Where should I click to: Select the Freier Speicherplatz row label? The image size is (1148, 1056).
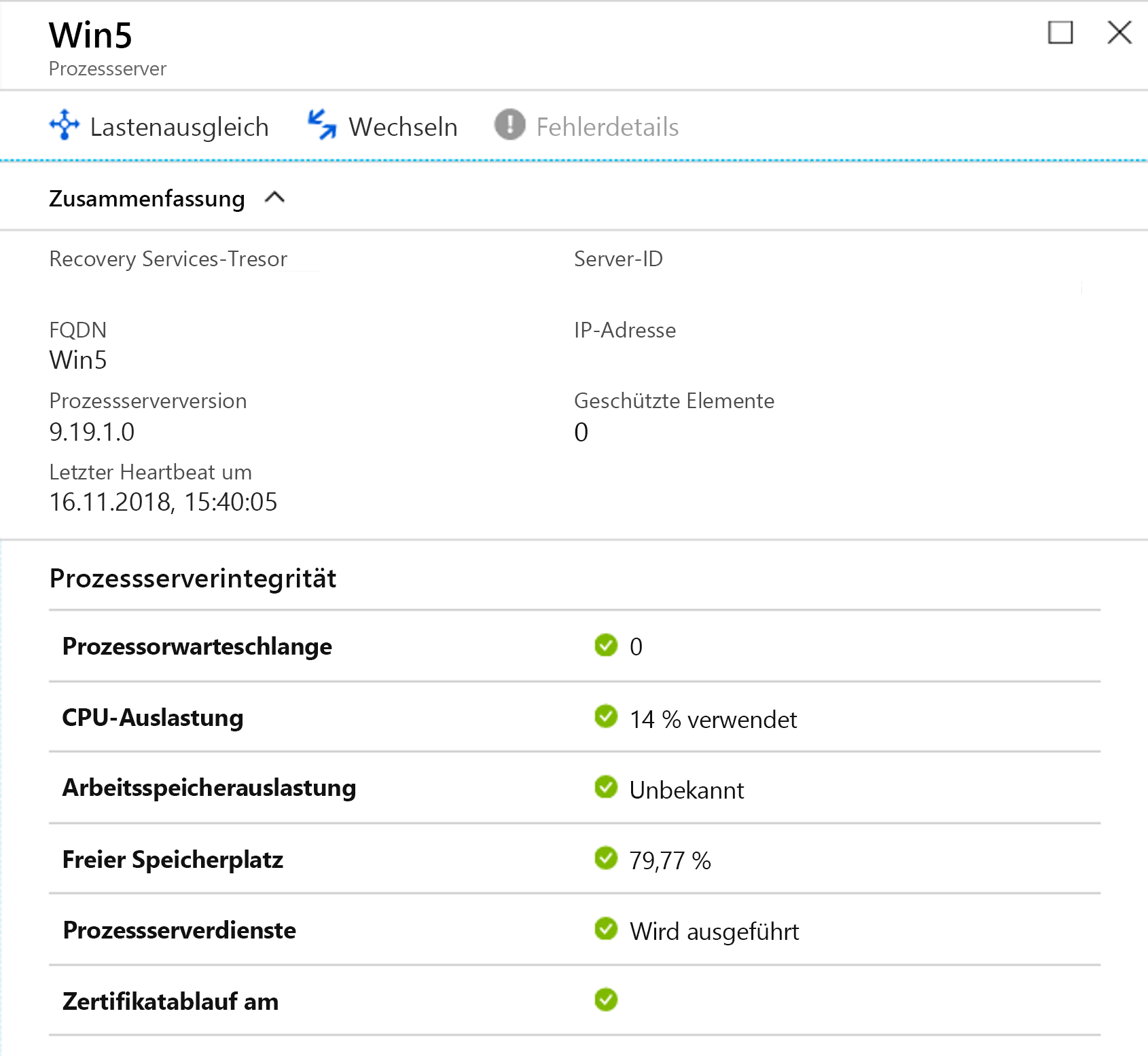coord(173,860)
